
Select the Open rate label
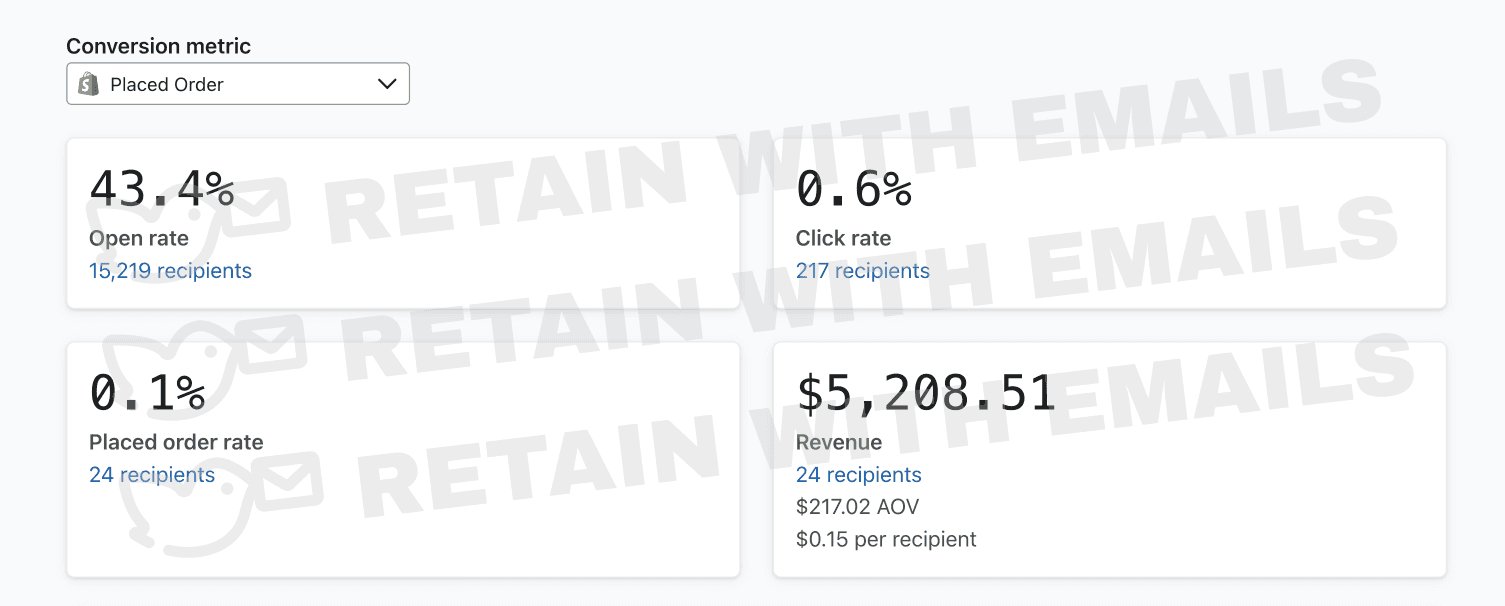(139, 239)
